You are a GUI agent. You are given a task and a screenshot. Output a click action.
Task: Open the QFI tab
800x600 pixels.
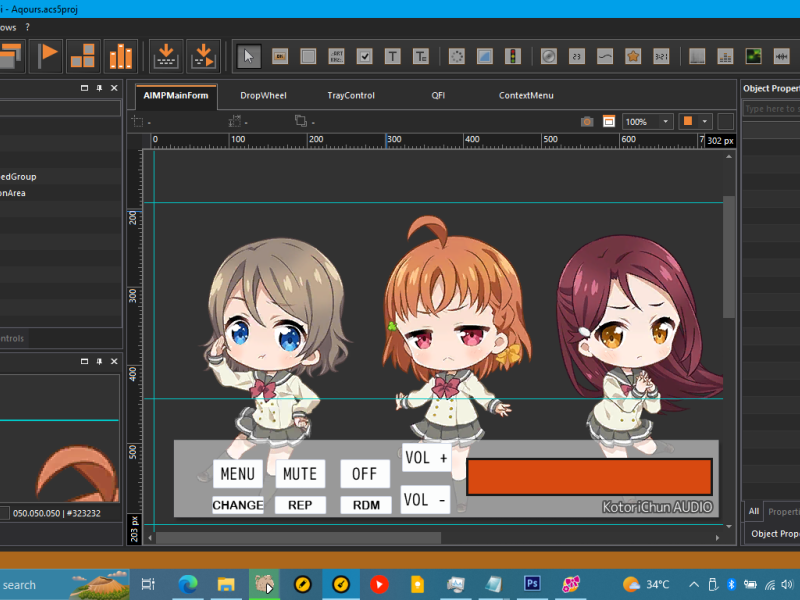coord(438,95)
